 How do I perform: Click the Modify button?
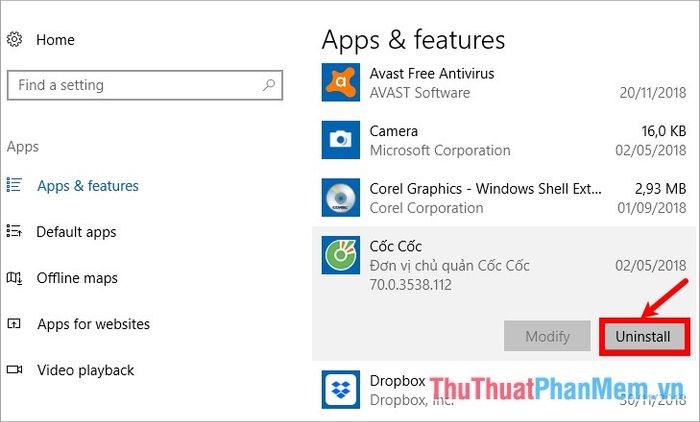[x=547, y=336]
